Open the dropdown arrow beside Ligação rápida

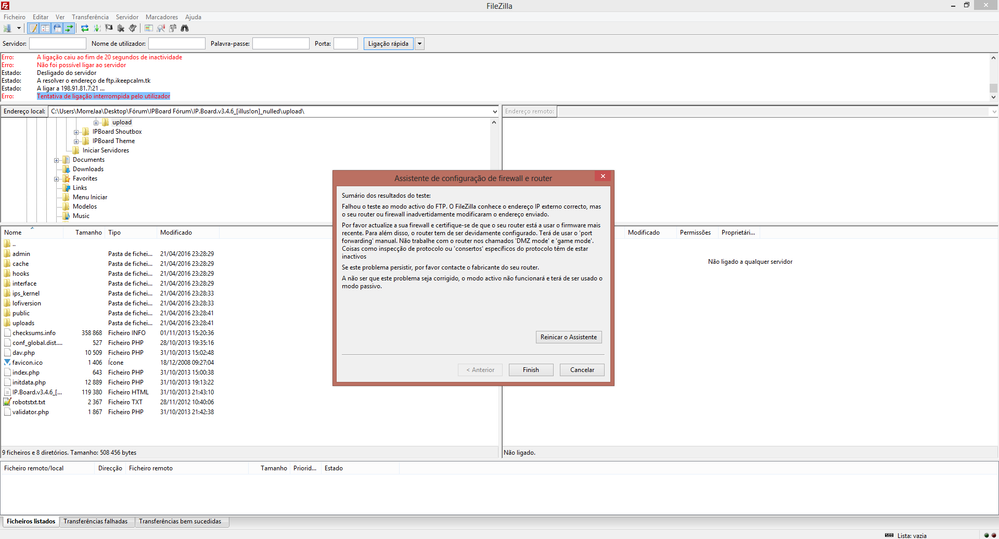point(420,44)
